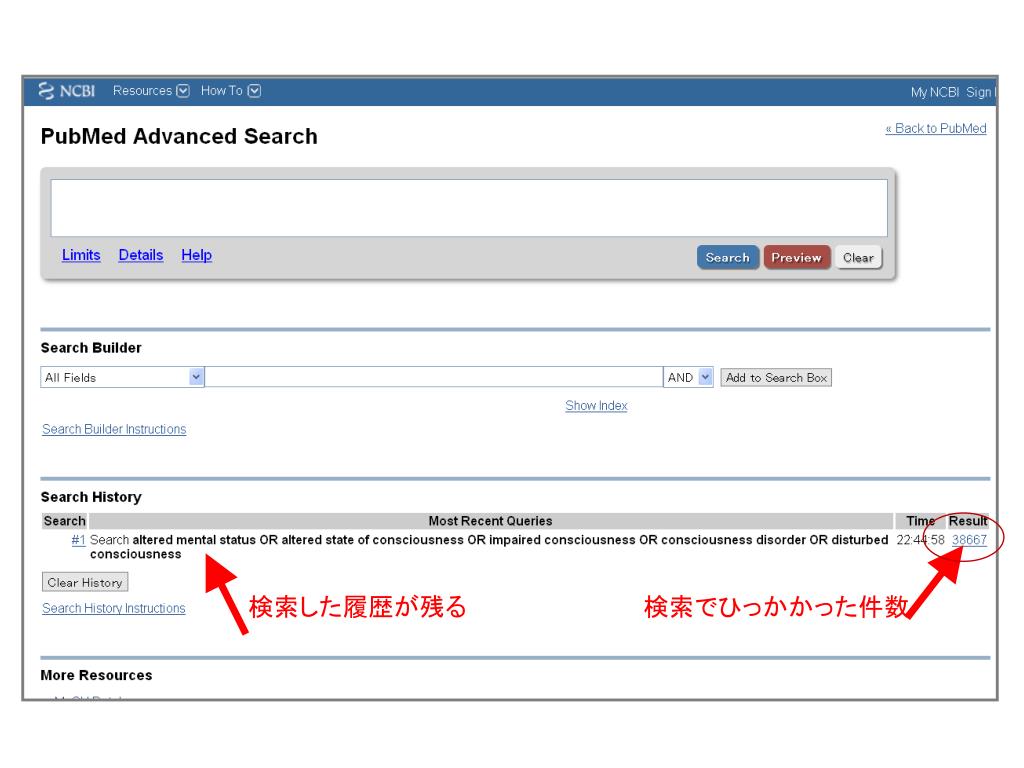Image resolution: width=1024 pixels, height=768 pixels.
Task: Click the Clear button
Action: click(858, 257)
